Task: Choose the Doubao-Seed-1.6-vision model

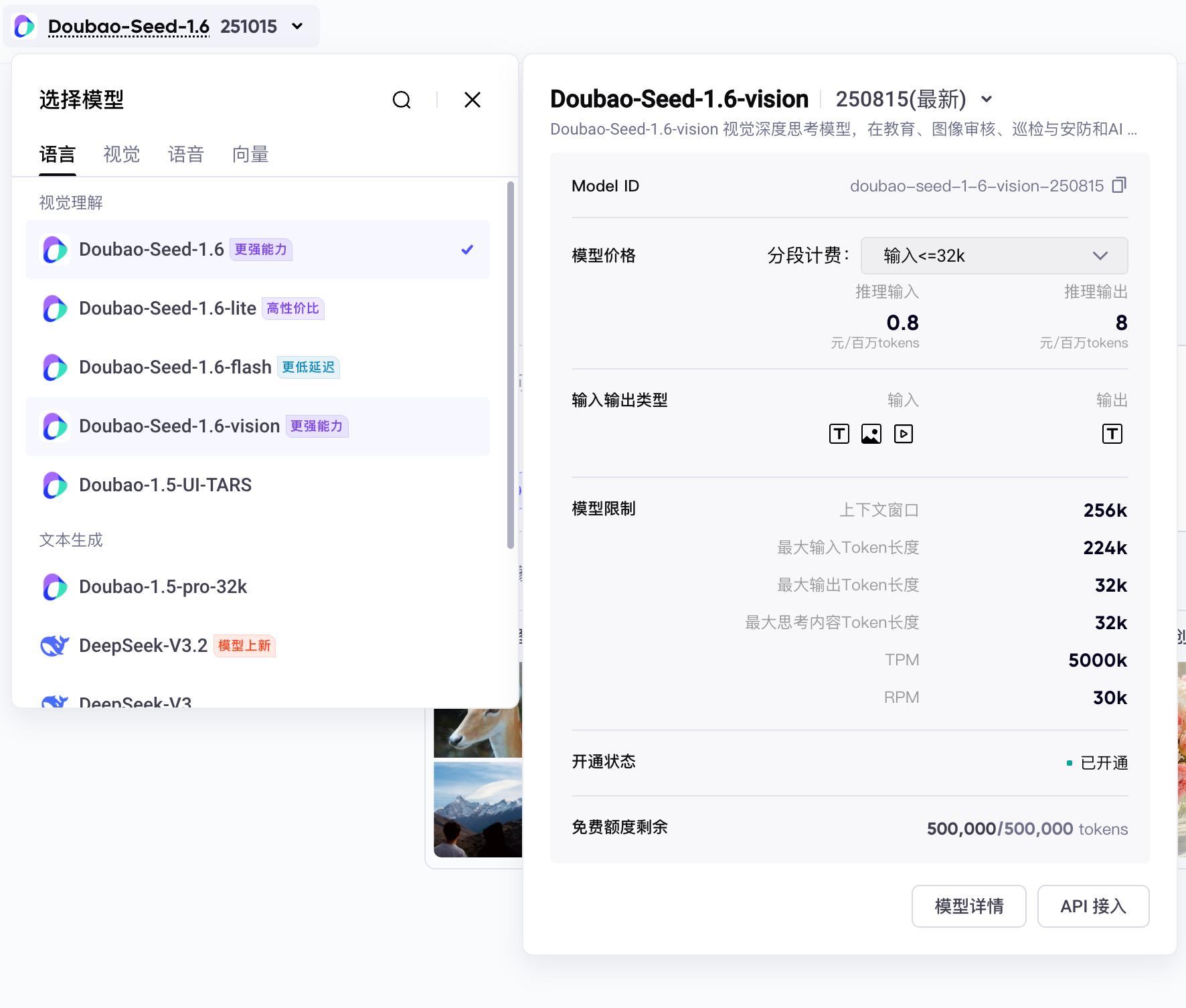Action: pyautogui.click(x=258, y=426)
